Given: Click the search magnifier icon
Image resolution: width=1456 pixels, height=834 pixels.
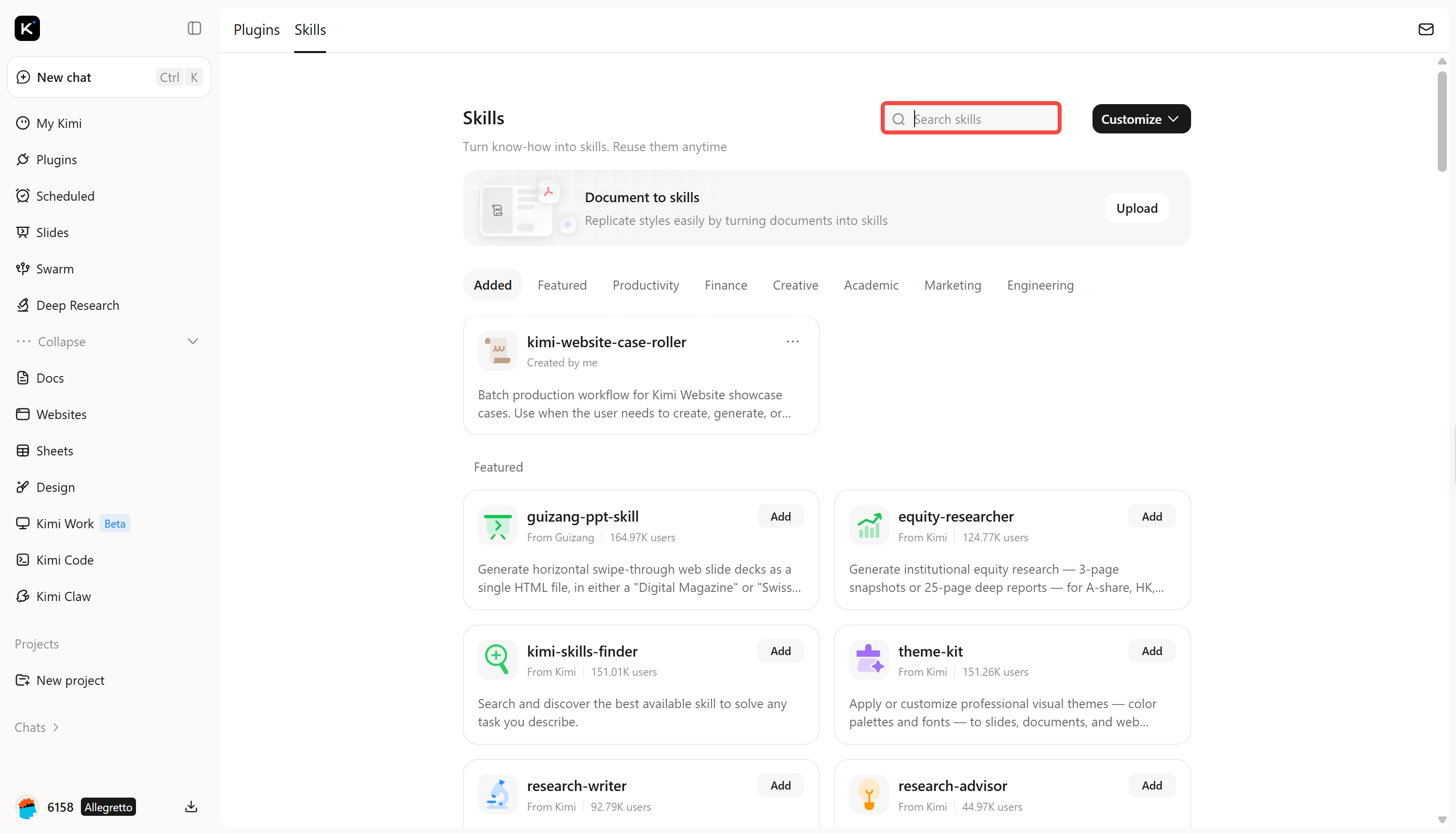Looking at the screenshot, I should click(899, 119).
